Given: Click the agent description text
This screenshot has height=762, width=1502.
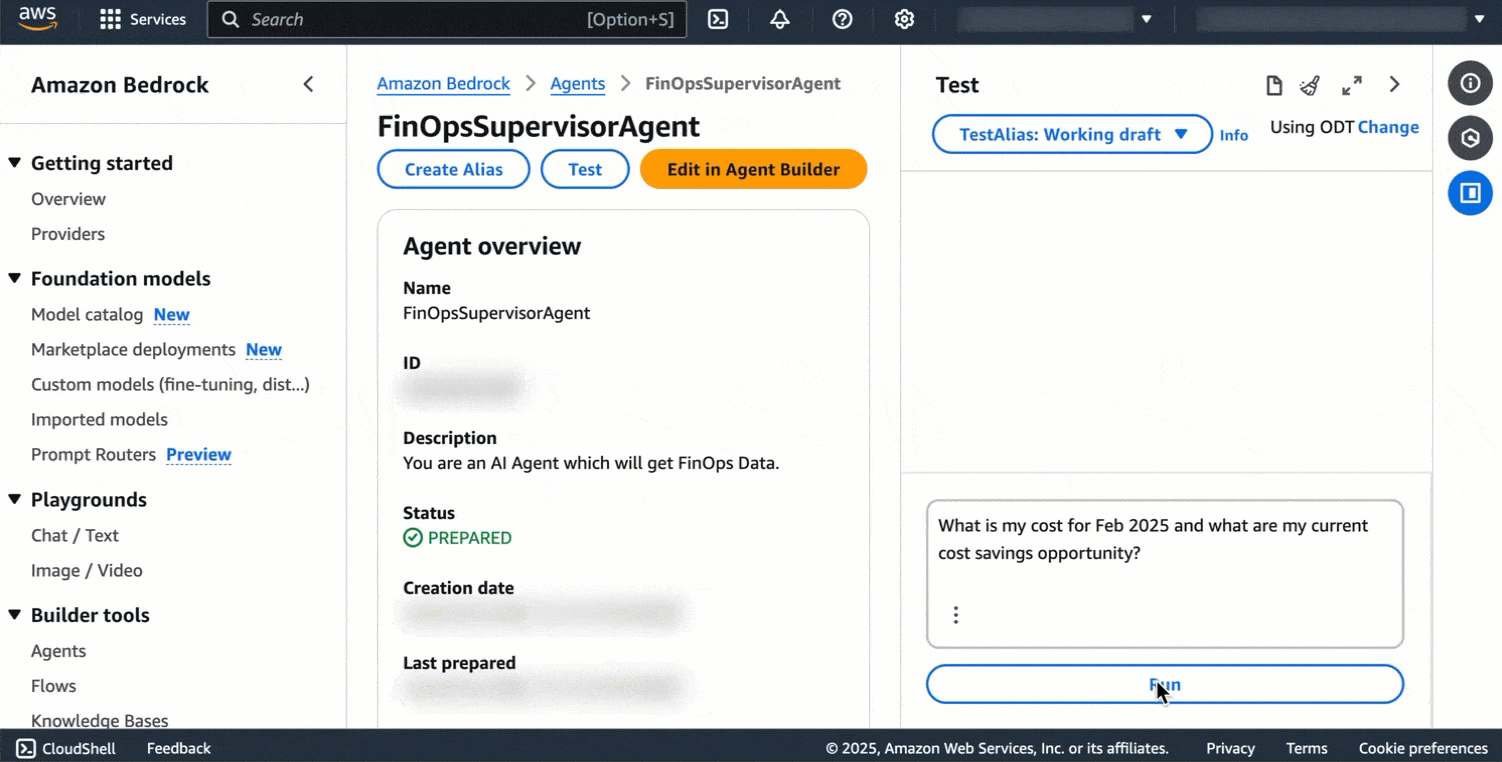Looking at the screenshot, I should tap(591, 463).
